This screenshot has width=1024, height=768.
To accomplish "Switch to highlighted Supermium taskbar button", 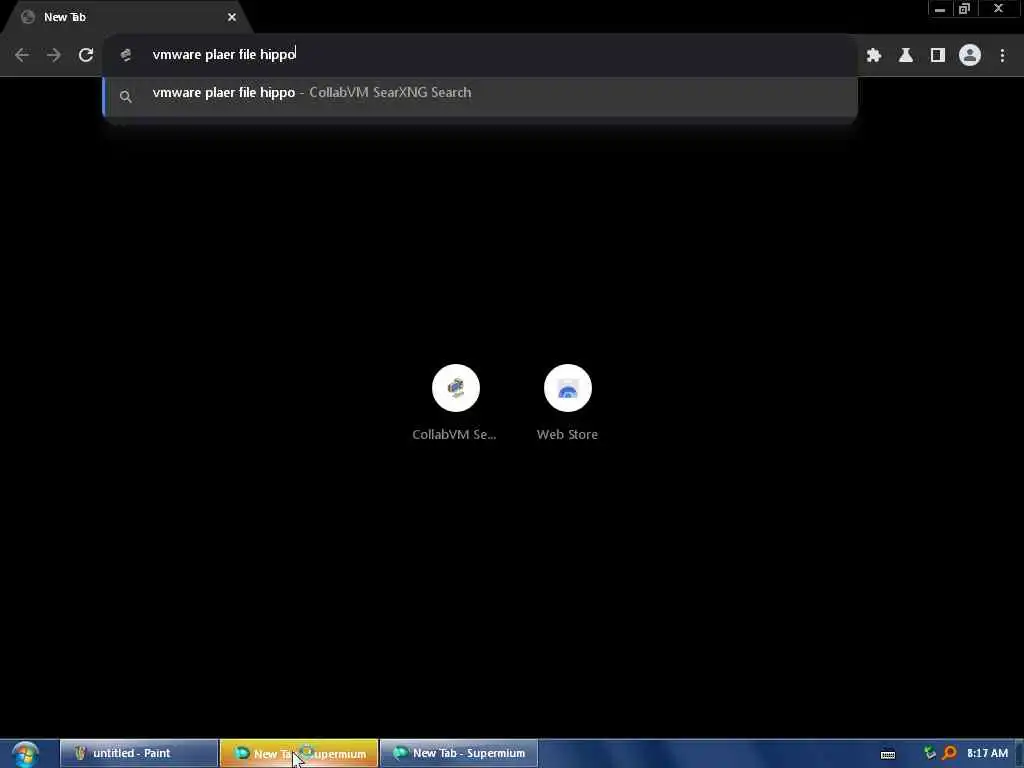I will click(x=299, y=754).
